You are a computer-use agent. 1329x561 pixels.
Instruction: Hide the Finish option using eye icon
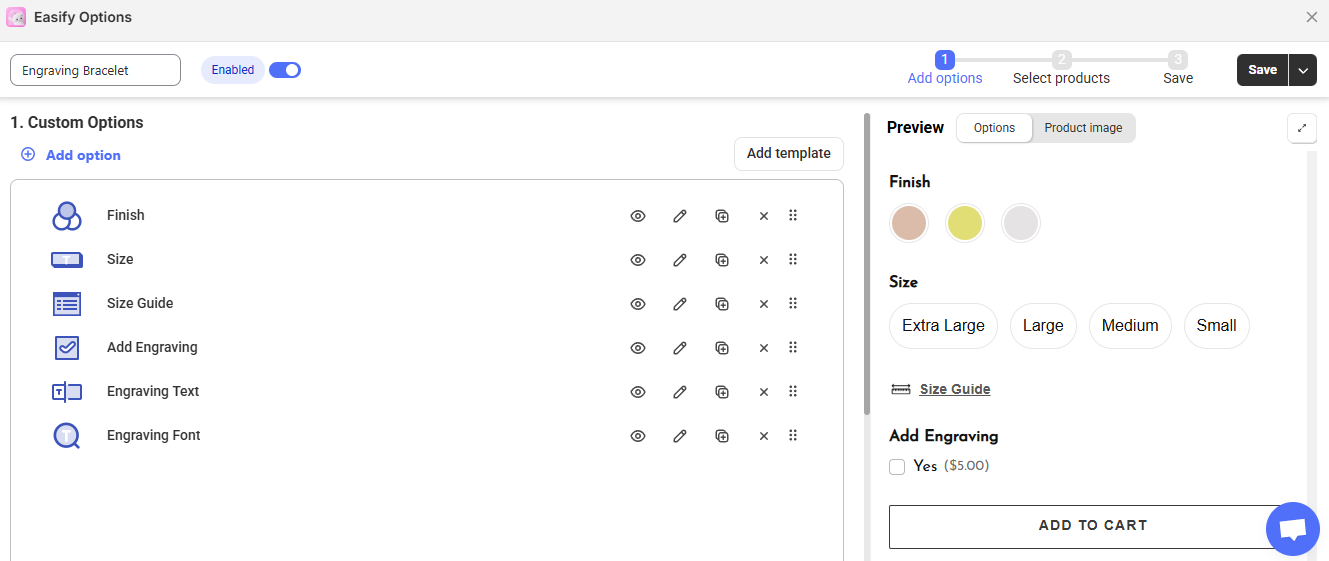pos(638,216)
